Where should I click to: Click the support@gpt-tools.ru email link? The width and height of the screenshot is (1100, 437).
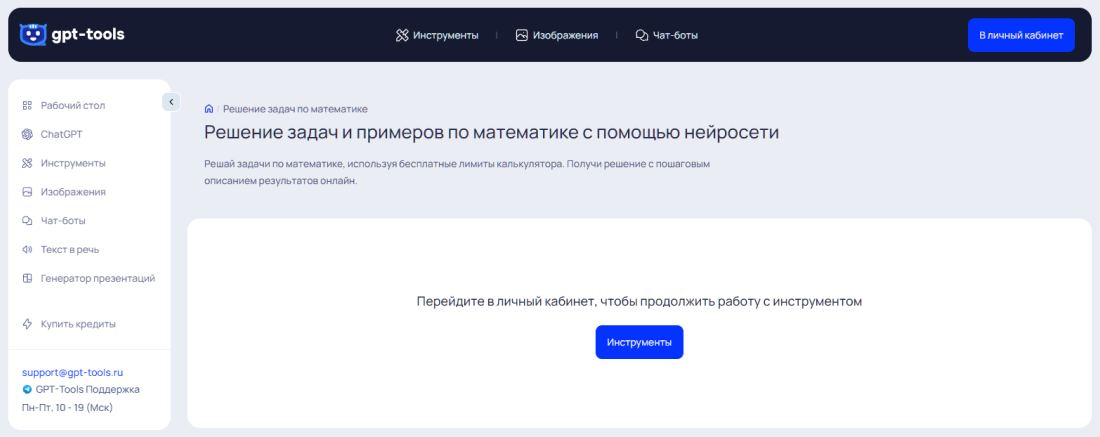coord(72,372)
